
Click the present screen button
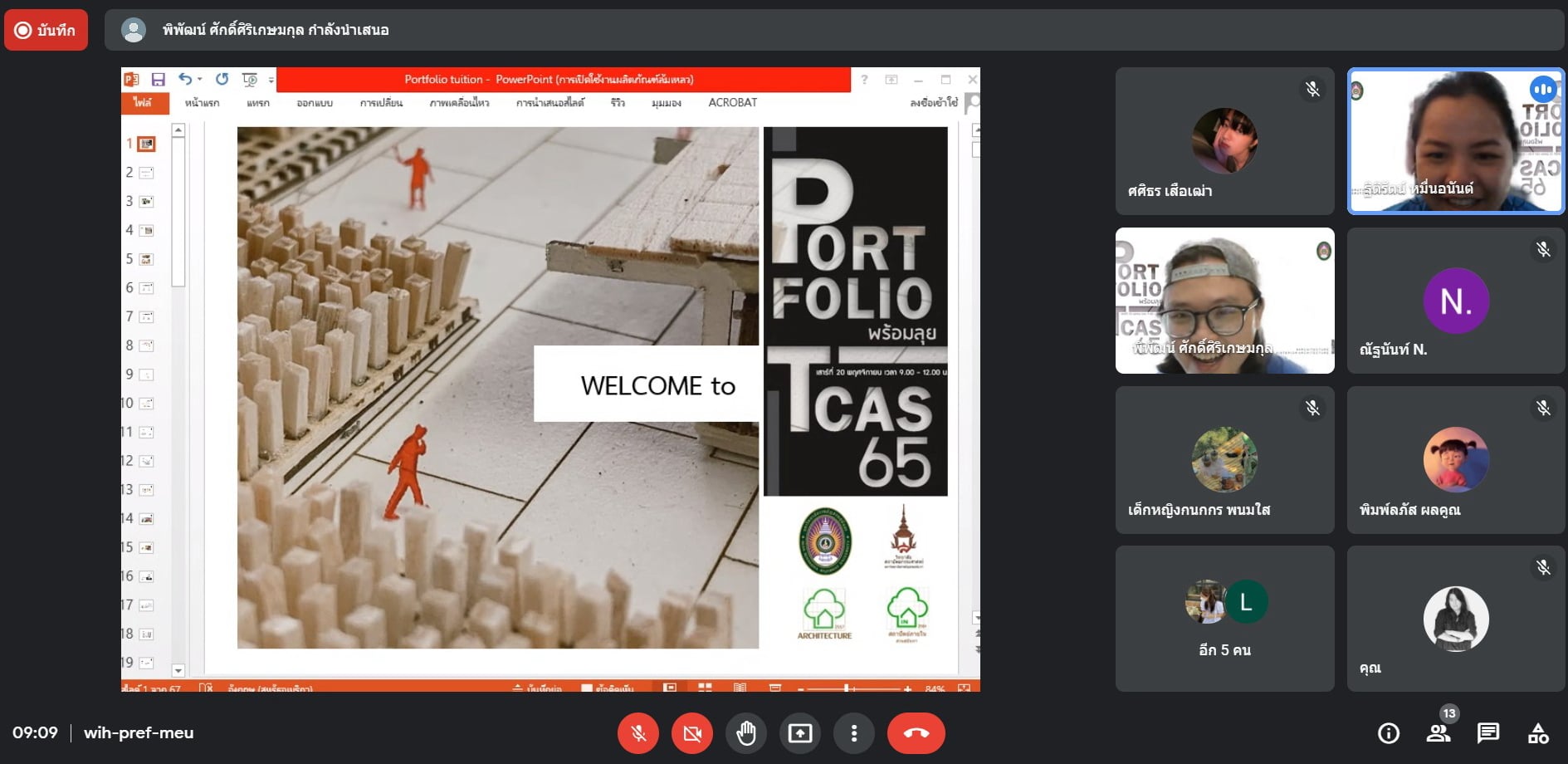coord(799,733)
